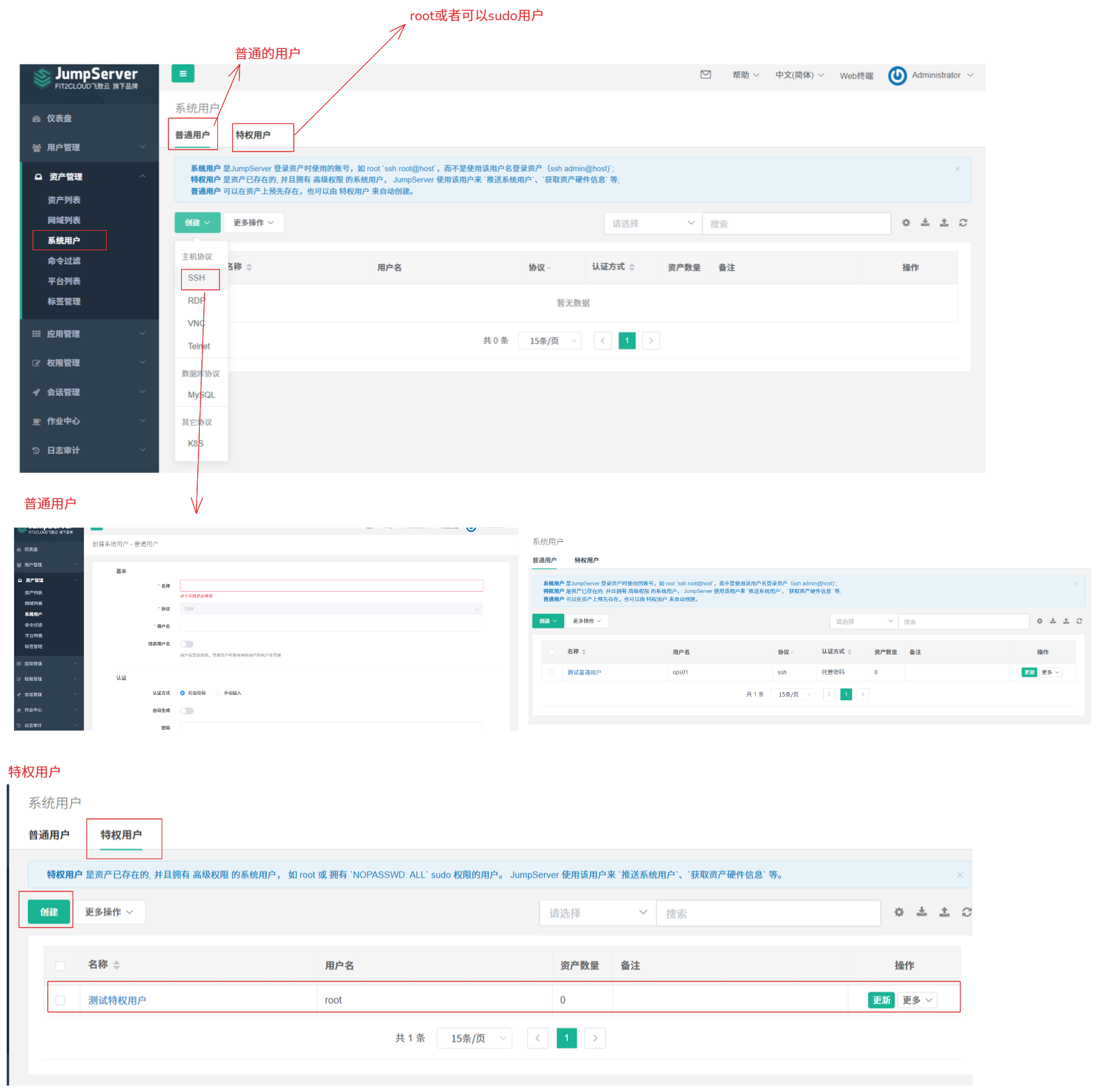The width and height of the screenshot is (1098, 1092).
Task: Click the JumpServer logo
Action: click(x=86, y=78)
